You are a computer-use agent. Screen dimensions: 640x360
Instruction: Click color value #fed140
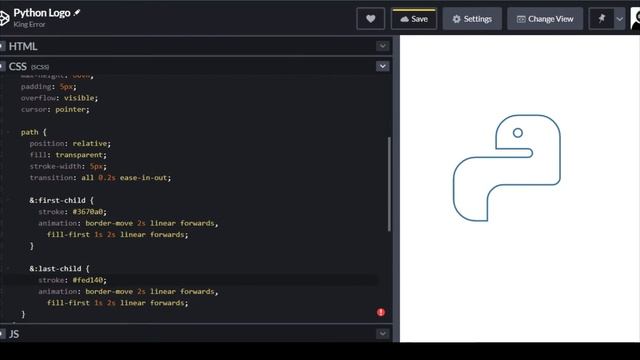pyautogui.click(x=89, y=280)
